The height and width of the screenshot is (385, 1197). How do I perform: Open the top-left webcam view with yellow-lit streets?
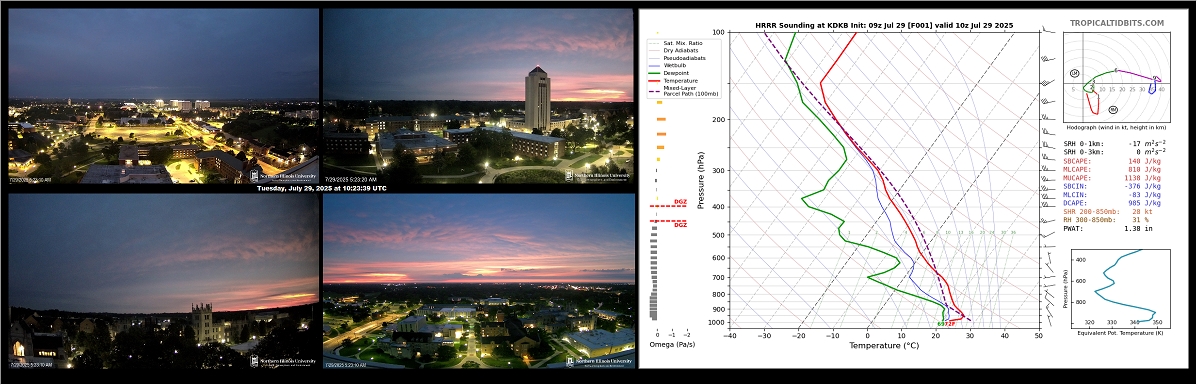click(163, 96)
